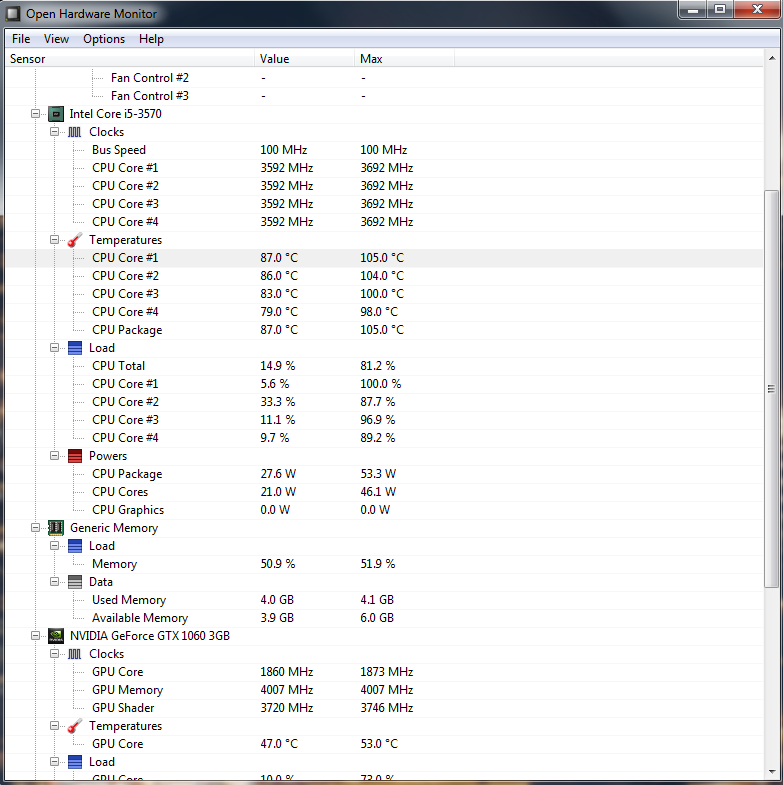Select CPU Core #1 temperature row at 87.0 °C
This screenshot has width=783, height=785.
click(384, 258)
